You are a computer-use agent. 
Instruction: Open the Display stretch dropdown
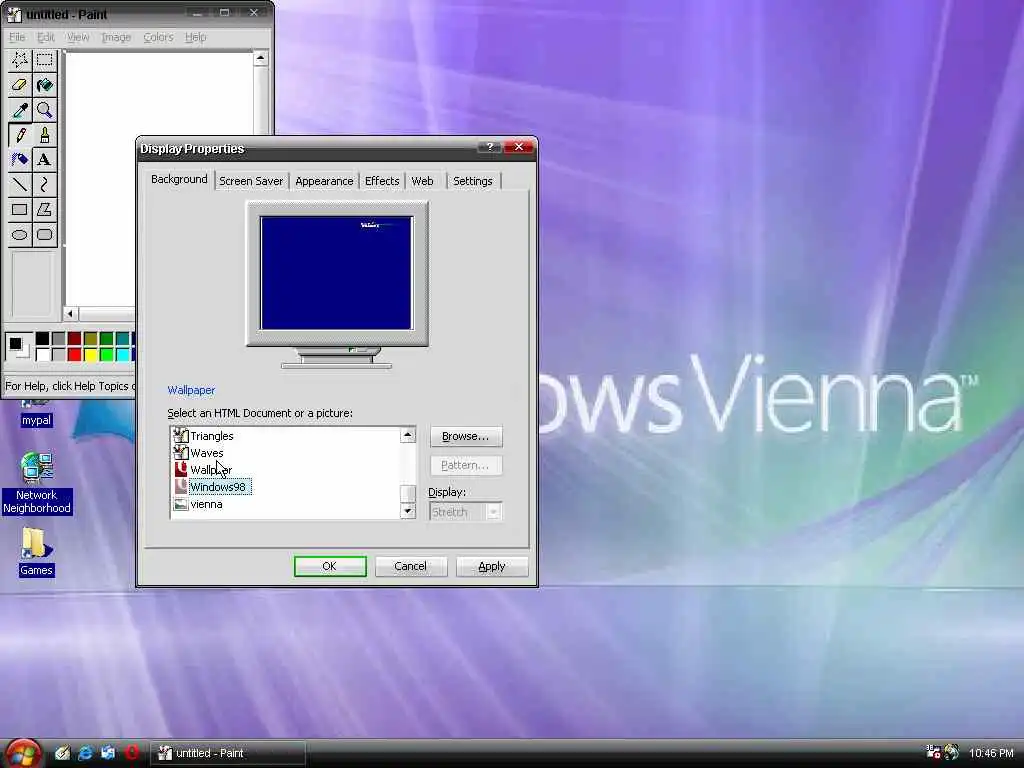pos(494,512)
